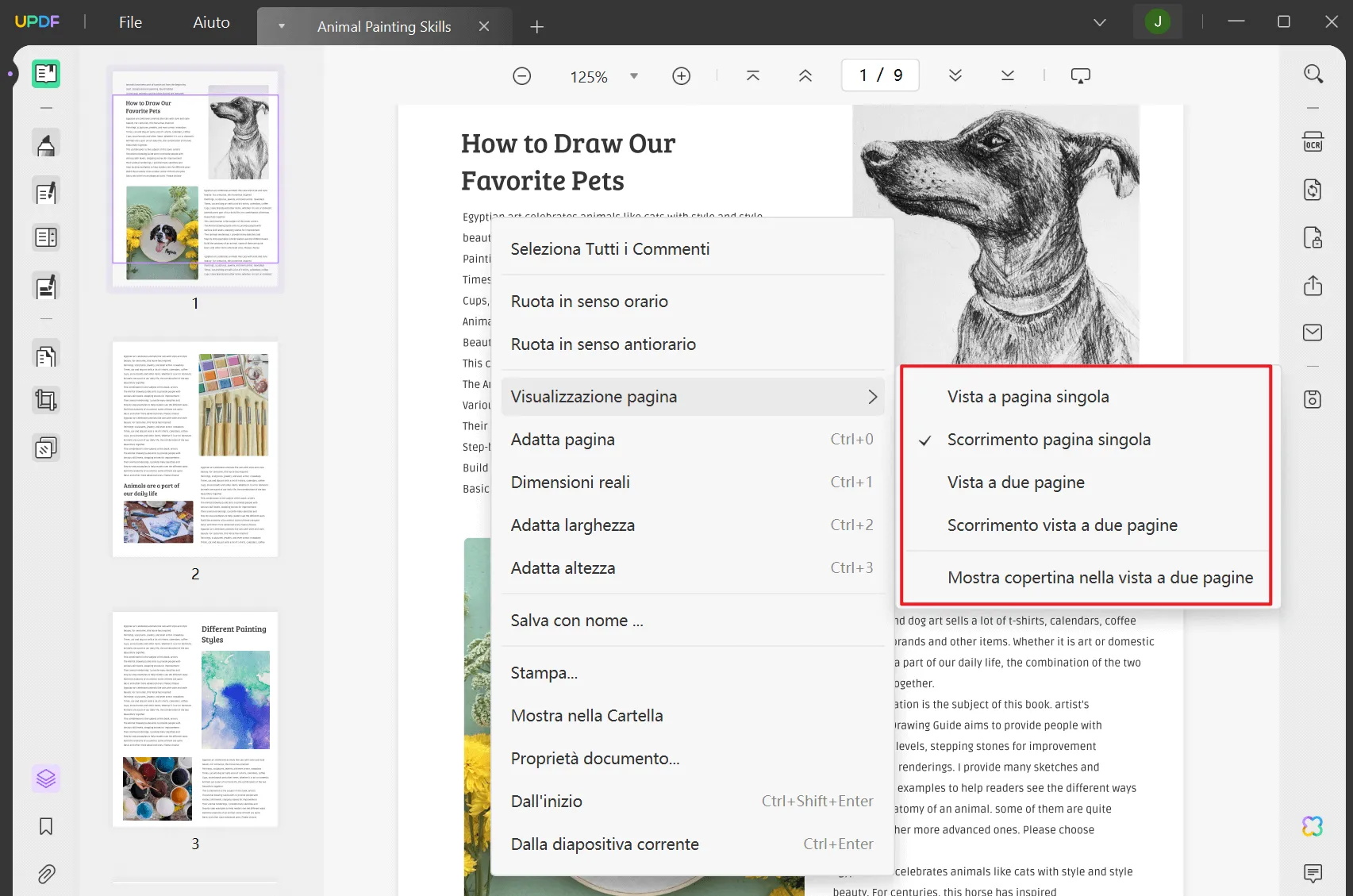The width and height of the screenshot is (1353, 896).
Task: Choose Adatta pagina menu entry
Action: [693, 440]
